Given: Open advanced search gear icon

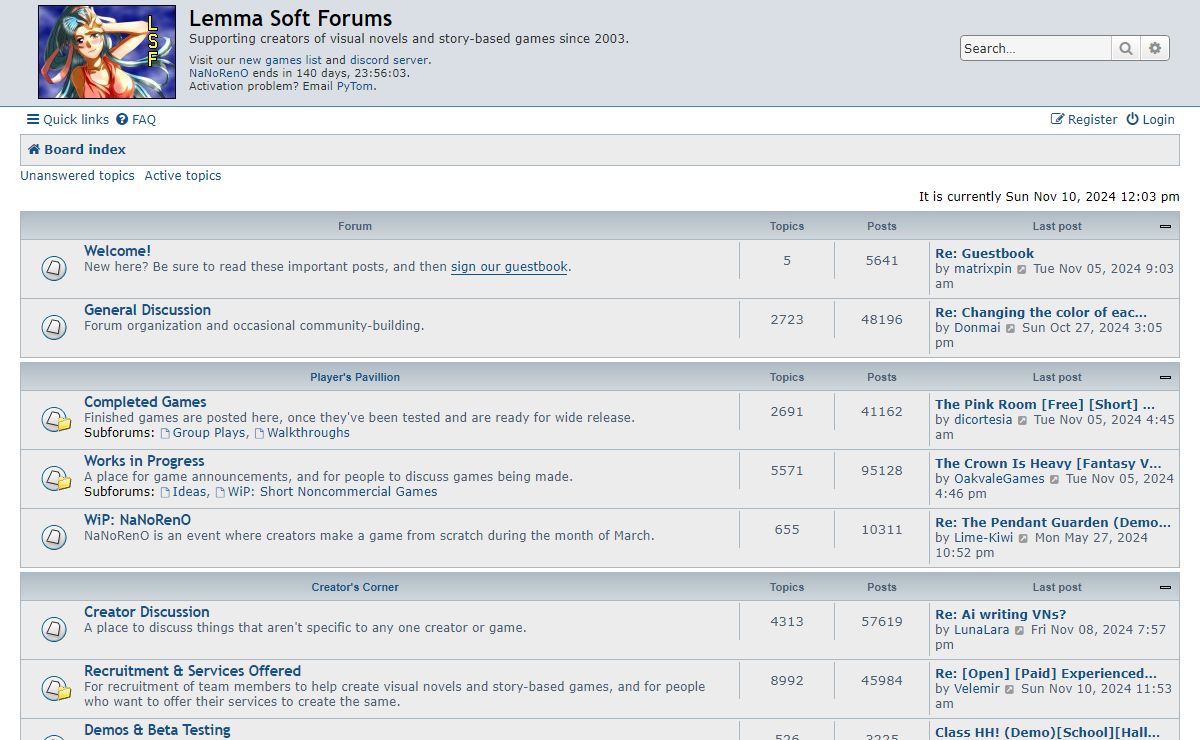Looking at the screenshot, I should point(1155,48).
